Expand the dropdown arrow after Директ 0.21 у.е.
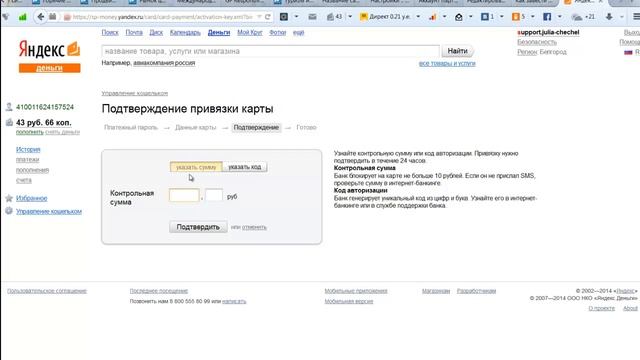This screenshot has width=640, height=360. [418, 17]
